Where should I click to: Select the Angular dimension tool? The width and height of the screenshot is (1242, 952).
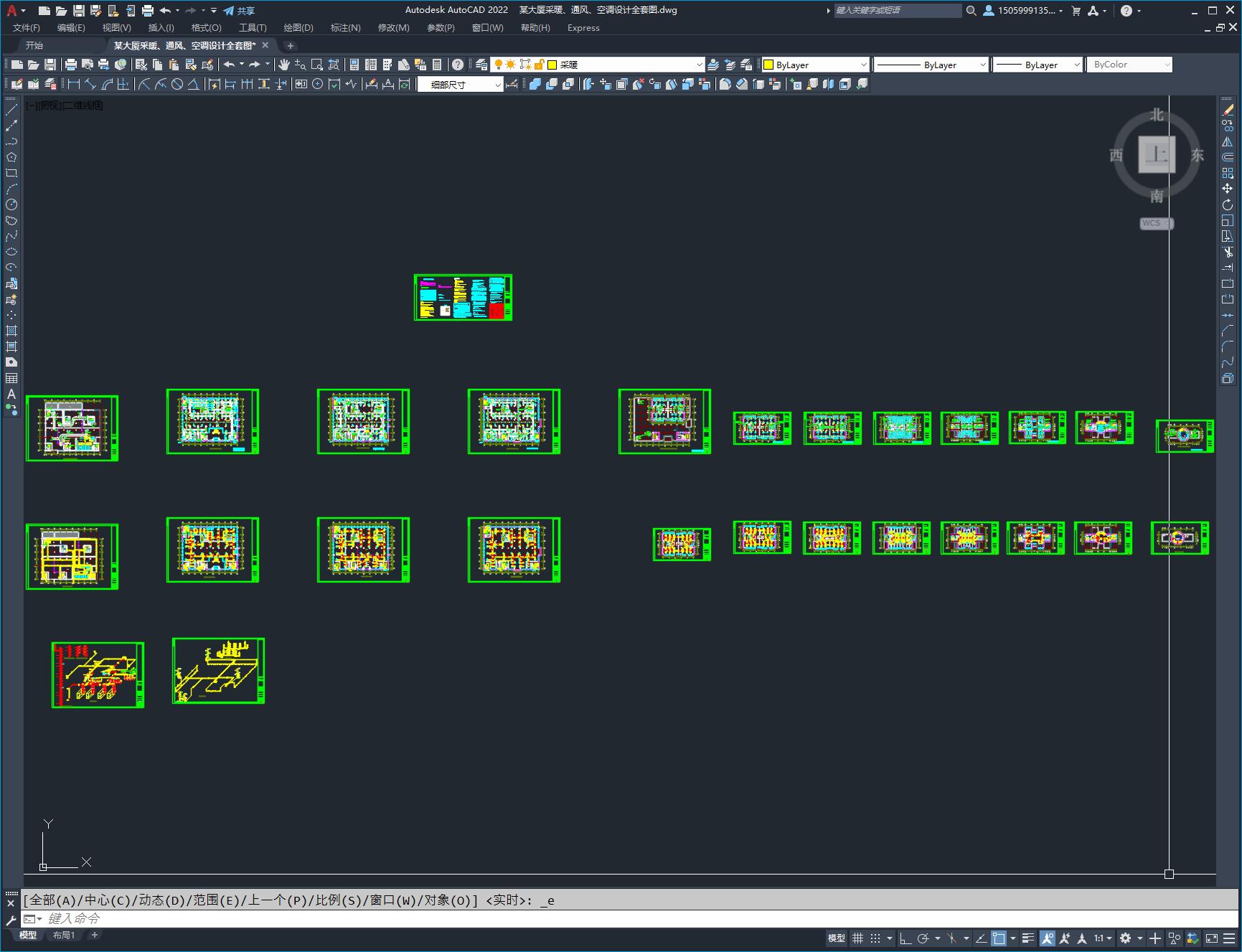point(194,85)
